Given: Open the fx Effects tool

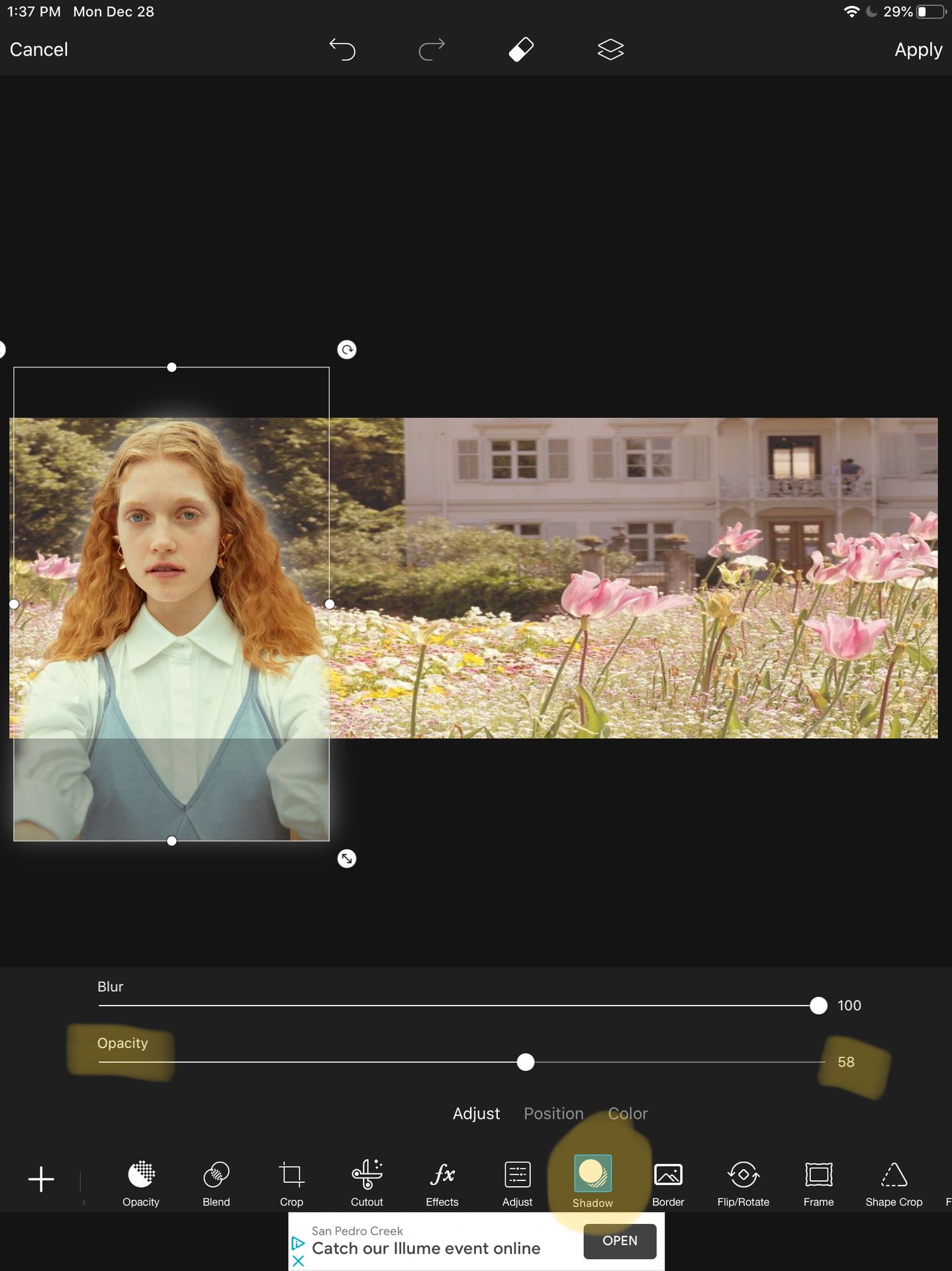Looking at the screenshot, I should (x=442, y=1184).
